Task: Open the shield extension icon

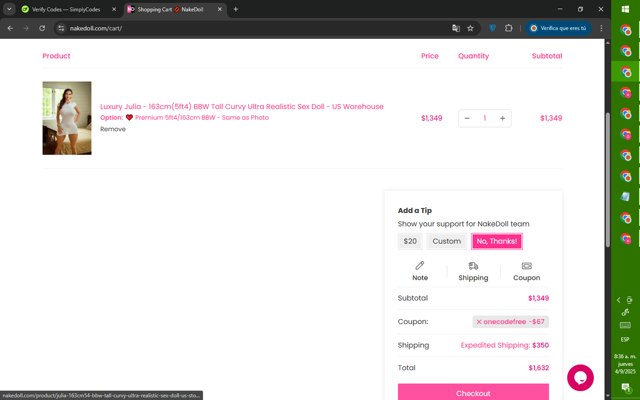Action: coord(493,28)
